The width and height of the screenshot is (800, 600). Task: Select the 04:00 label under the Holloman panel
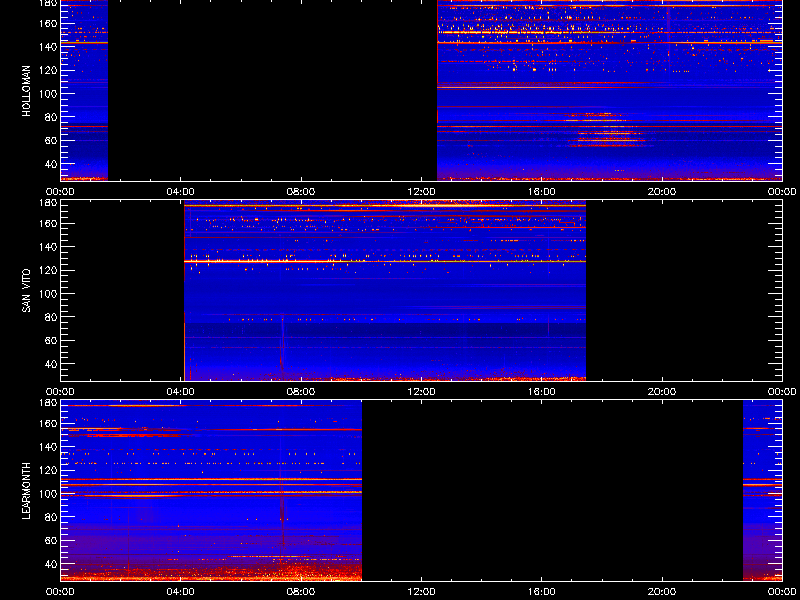181,192
